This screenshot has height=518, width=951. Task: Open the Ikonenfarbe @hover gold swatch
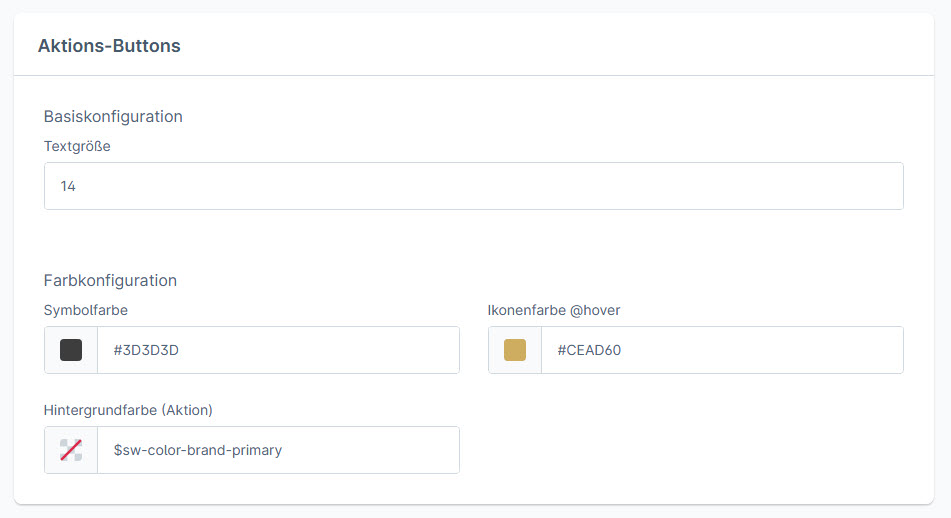coord(515,350)
